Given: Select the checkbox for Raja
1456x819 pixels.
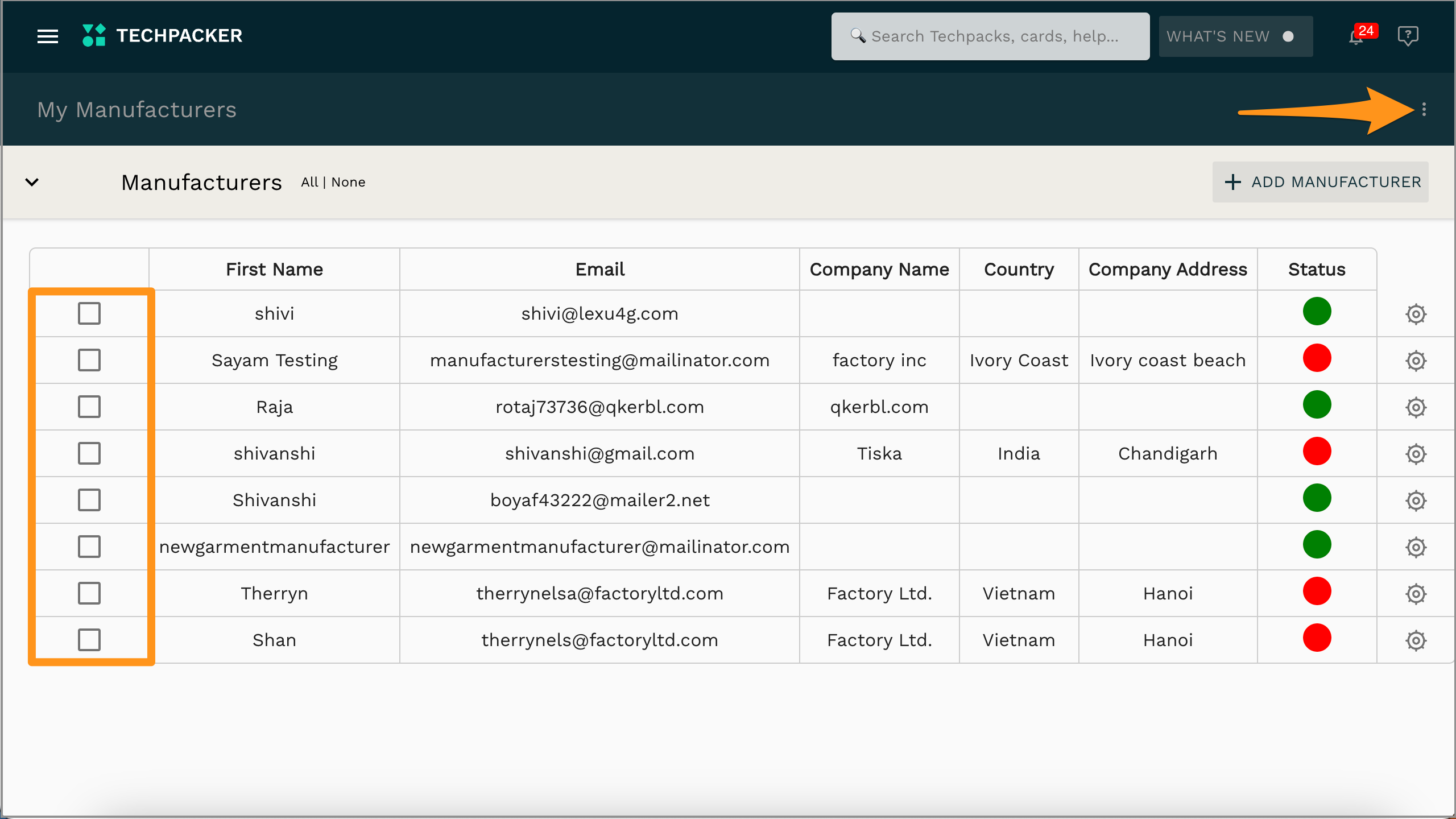Looking at the screenshot, I should click(89, 407).
